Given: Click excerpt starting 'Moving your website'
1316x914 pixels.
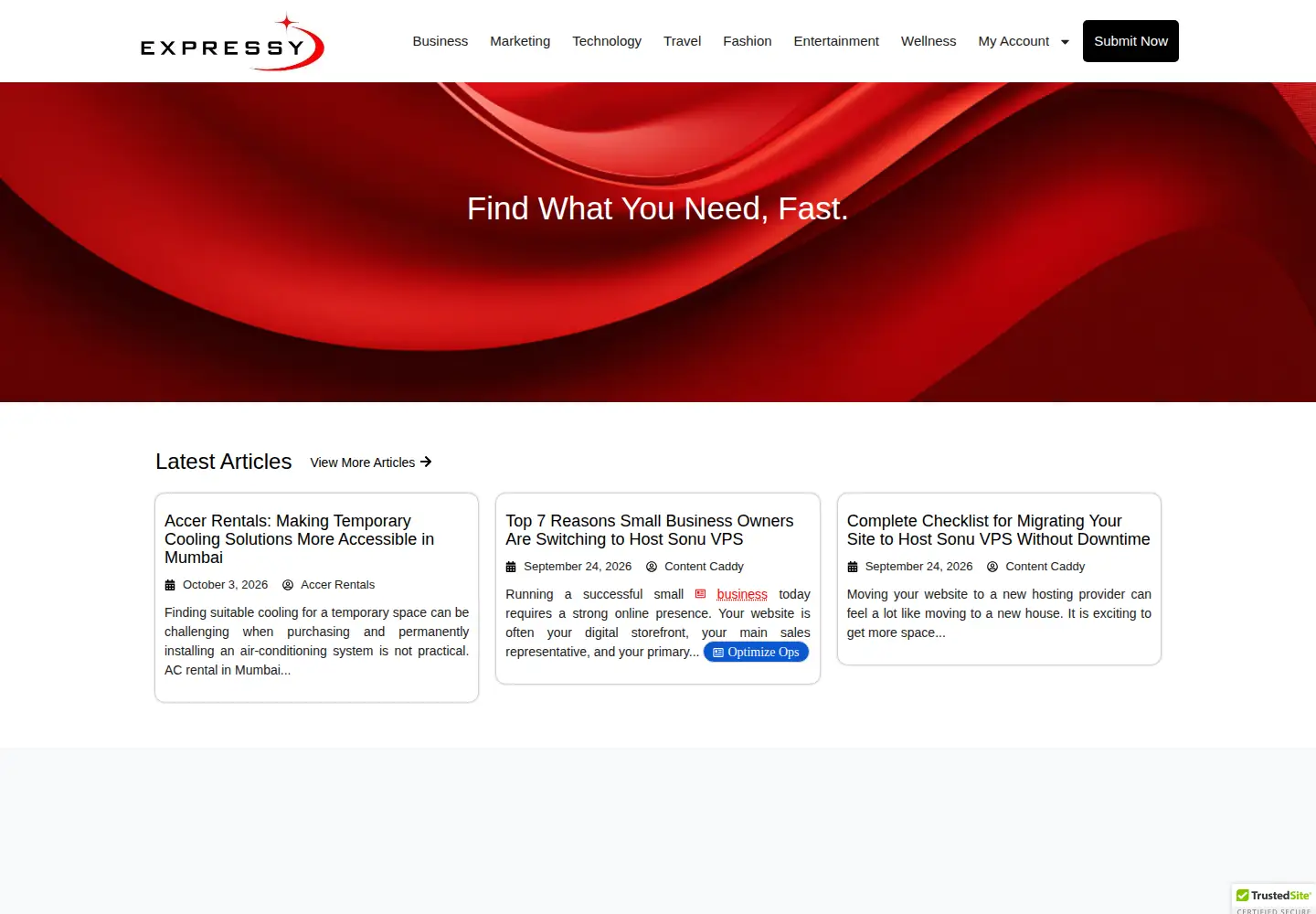Looking at the screenshot, I should point(999,613).
